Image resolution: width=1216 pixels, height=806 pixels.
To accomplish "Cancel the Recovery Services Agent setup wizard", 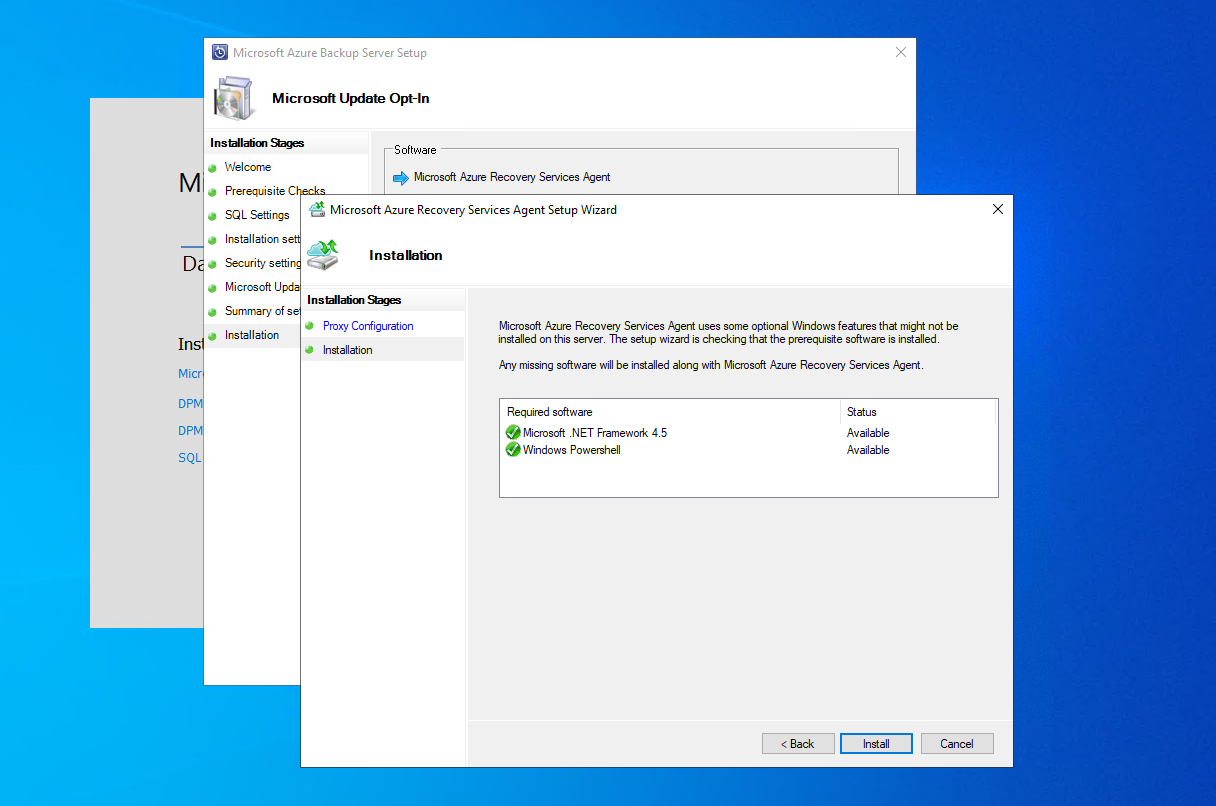I will pos(957,743).
